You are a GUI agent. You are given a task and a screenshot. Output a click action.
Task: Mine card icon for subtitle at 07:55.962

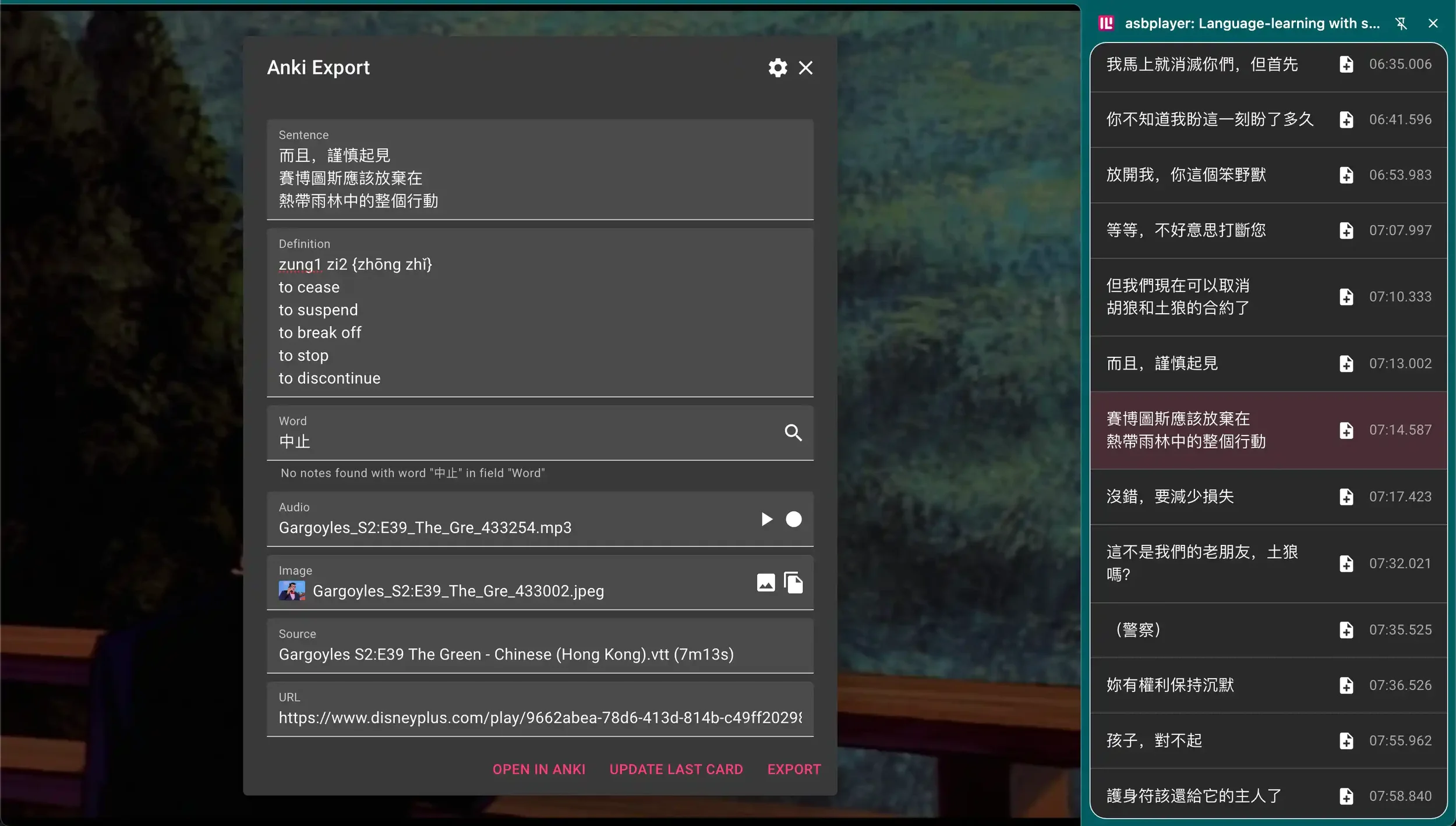tap(1346, 740)
